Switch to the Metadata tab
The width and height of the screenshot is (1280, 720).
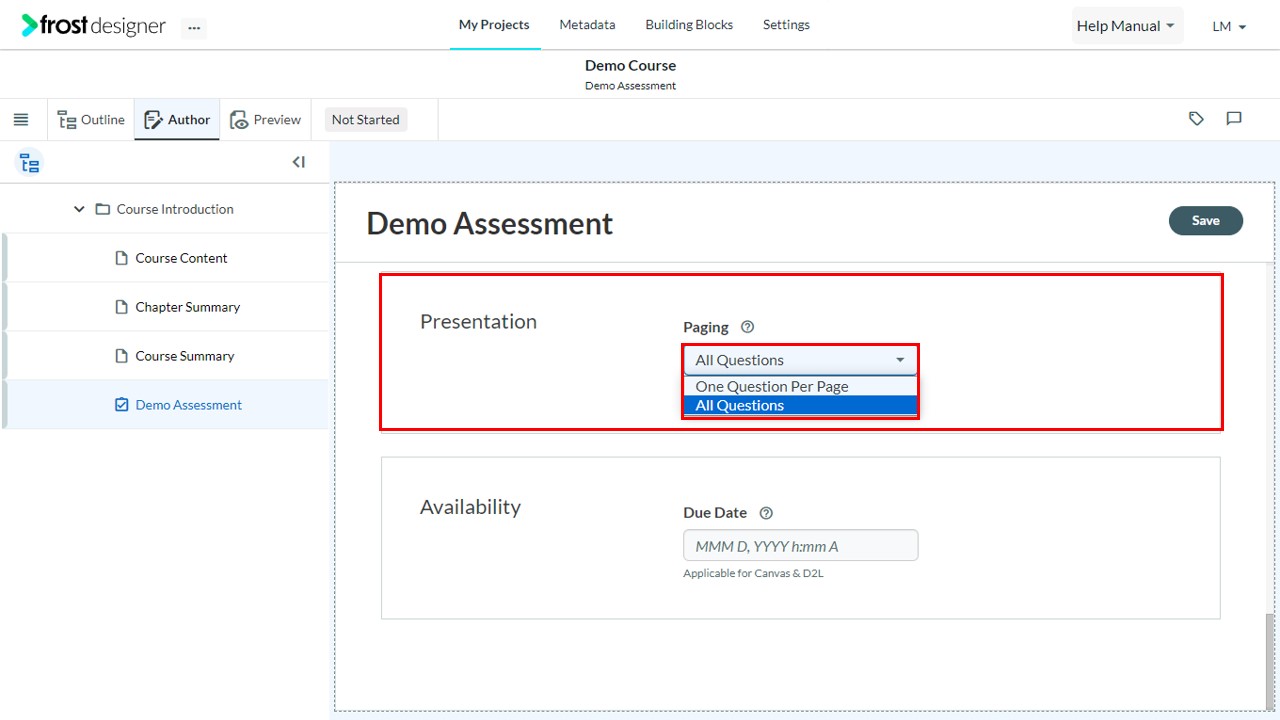coord(587,25)
